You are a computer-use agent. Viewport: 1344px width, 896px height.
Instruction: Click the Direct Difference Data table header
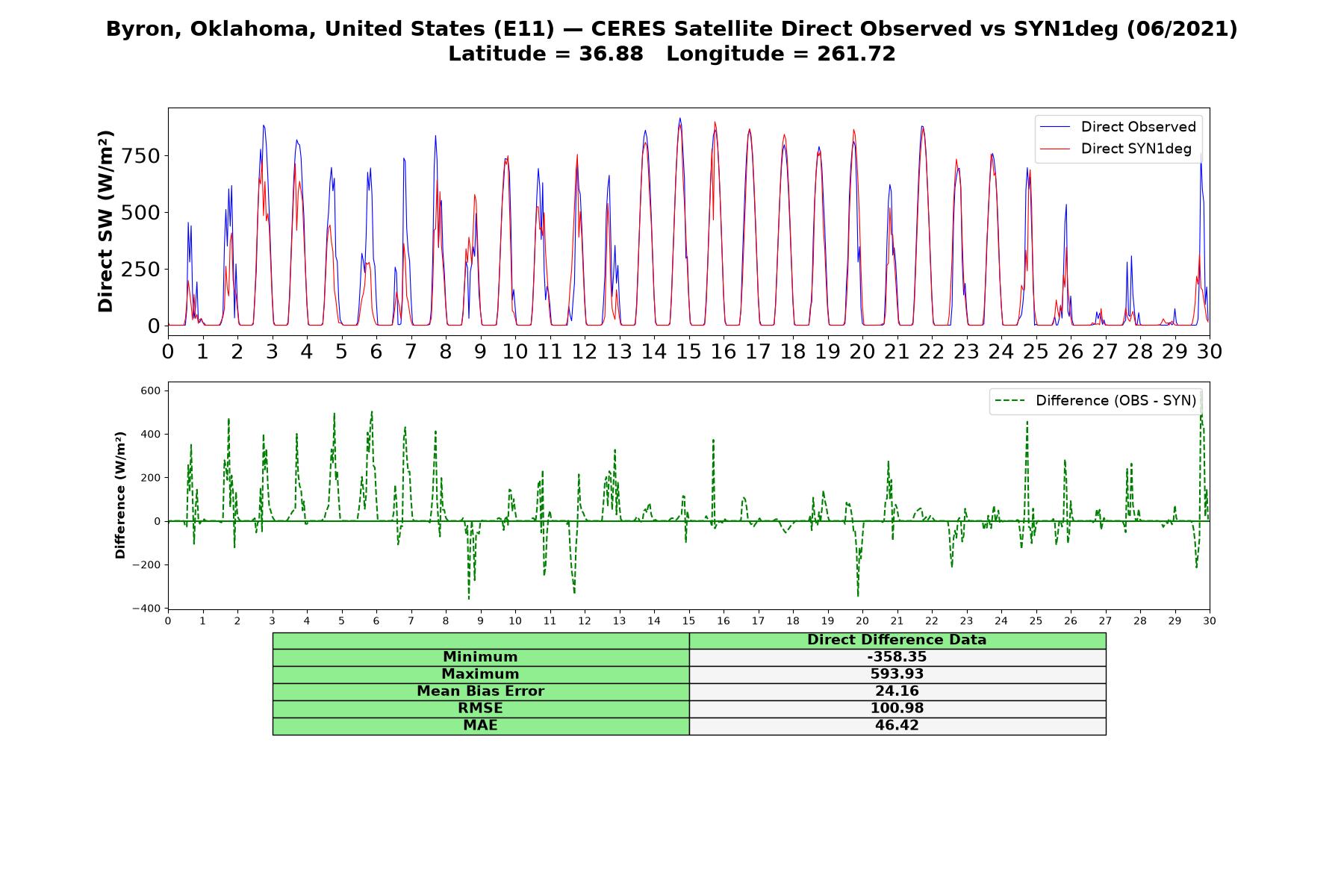897,640
